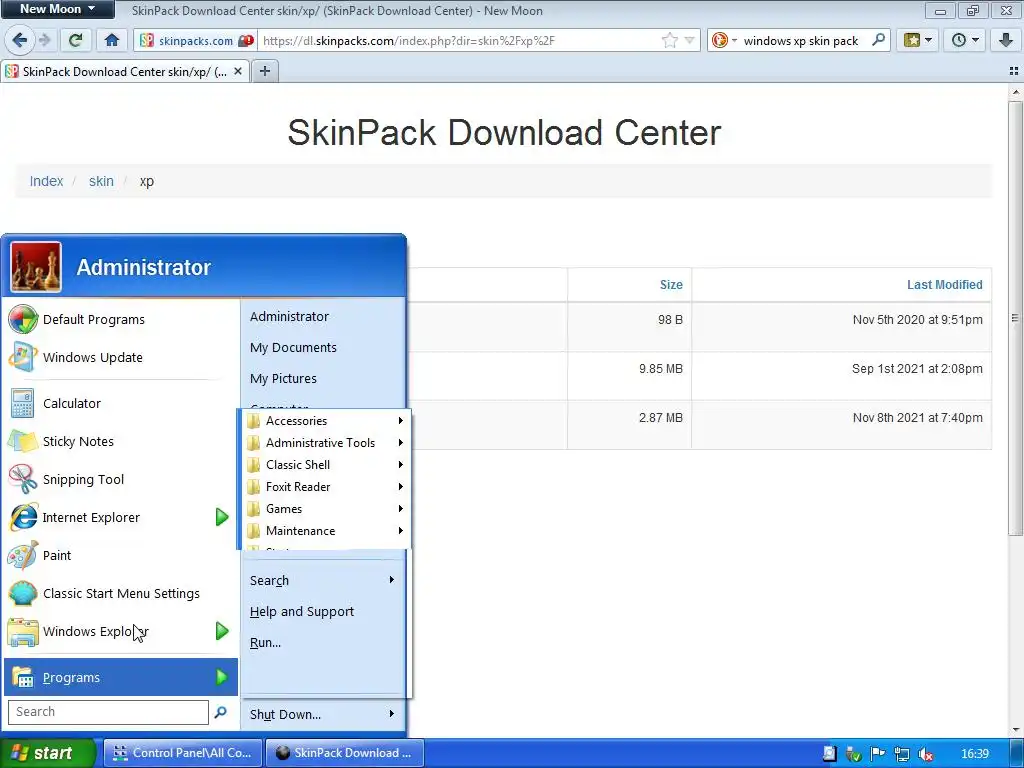Open the search engine selector dropdown
The width and height of the screenshot is (1024, 768).
click(x=724, y=40)
